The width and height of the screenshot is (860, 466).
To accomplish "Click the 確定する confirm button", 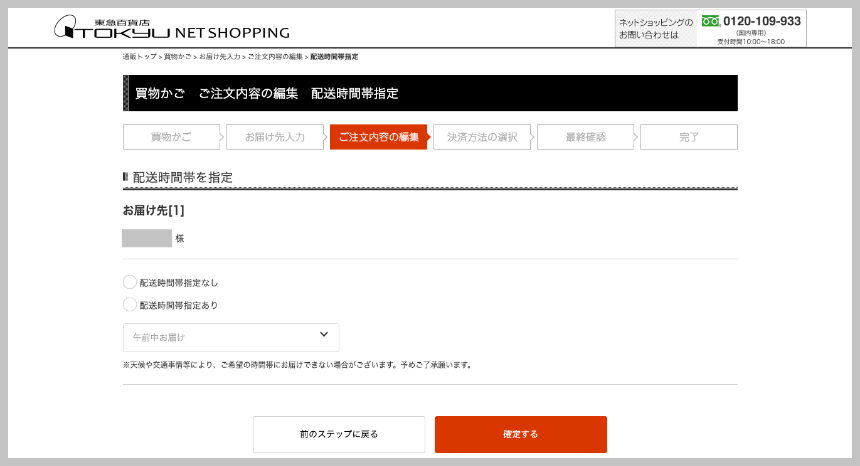I will (520, 434).
